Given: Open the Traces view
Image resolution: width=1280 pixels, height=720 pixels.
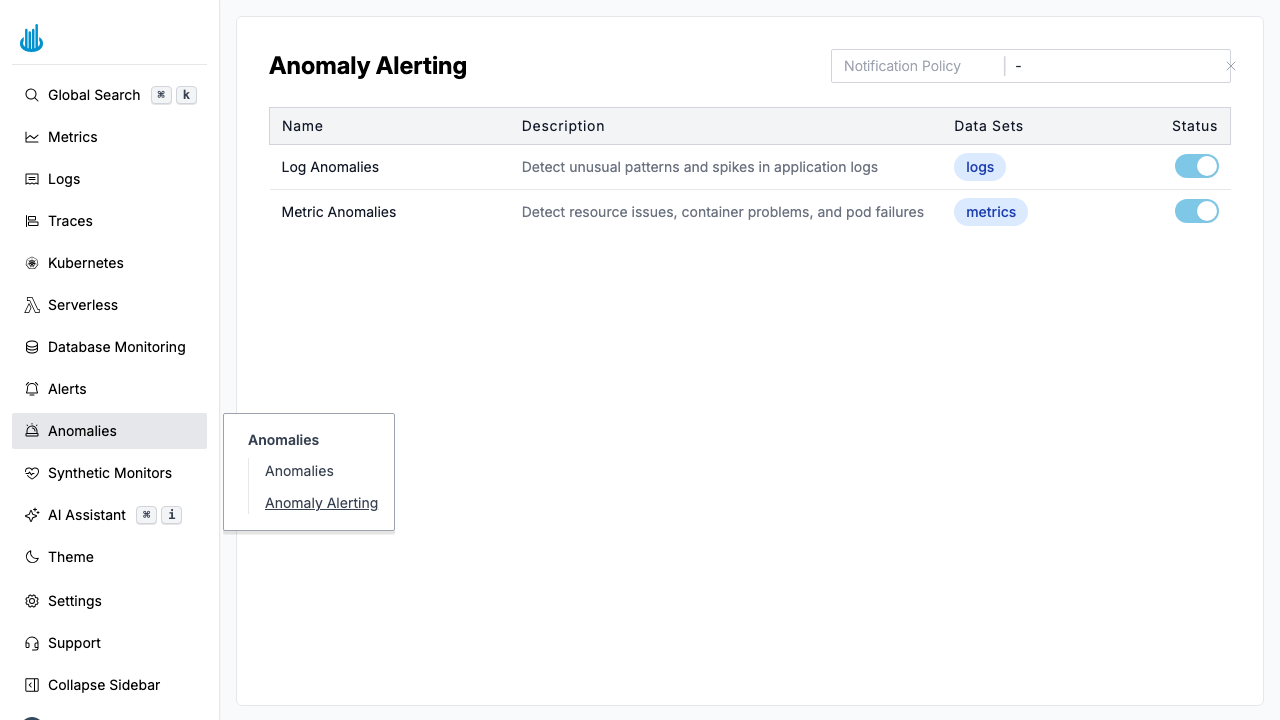Looking at the screenshot, I should click(68, 221).
